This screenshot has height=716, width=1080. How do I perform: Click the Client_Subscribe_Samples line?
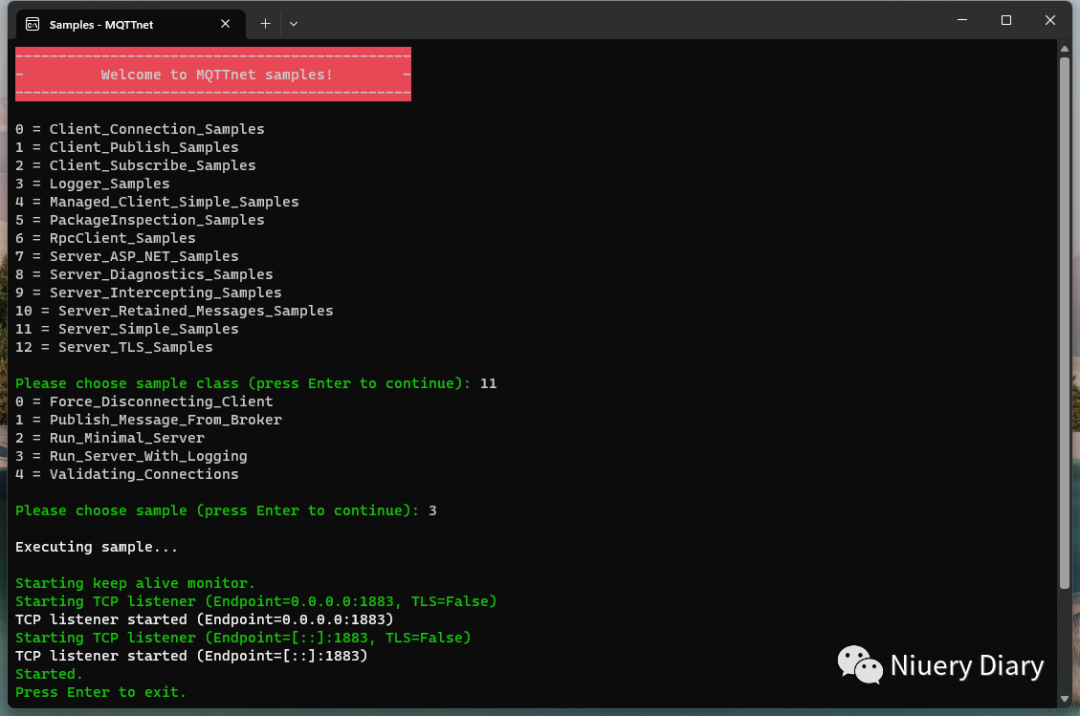(x=136, y=165)
